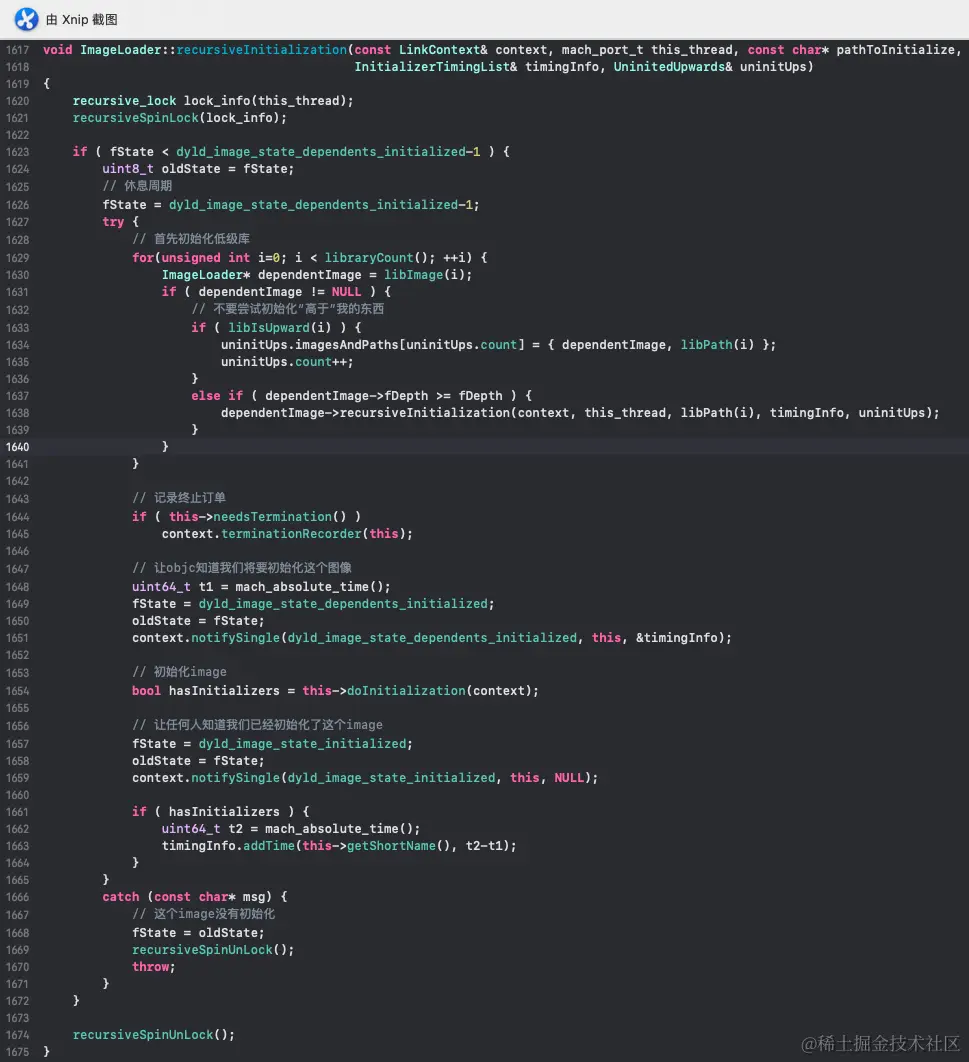Image resolution: width=969 pixels, height=1062 pixels.
Task: Click 'dependentImage->recursiveInitialization' call on line 1638
Action: point(365,413)
